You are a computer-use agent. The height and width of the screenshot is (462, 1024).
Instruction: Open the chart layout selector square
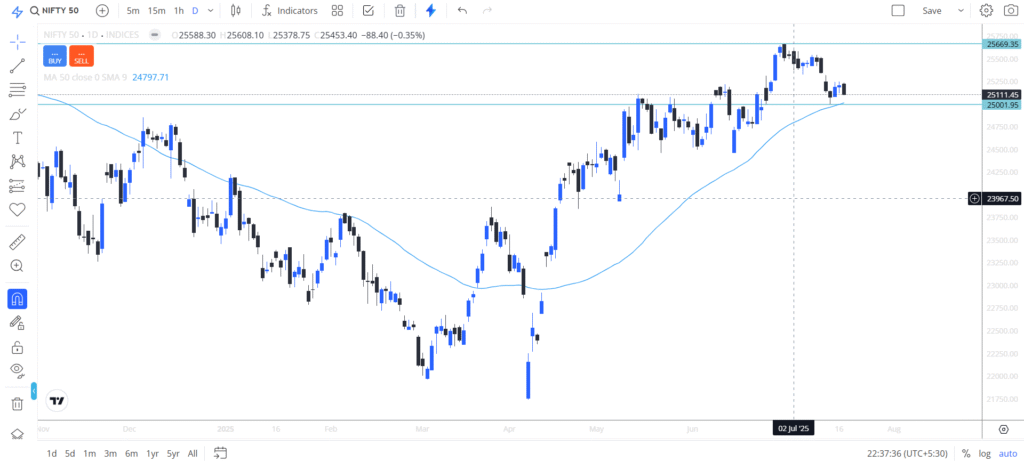pyautogui.click(x=898, y=10)
